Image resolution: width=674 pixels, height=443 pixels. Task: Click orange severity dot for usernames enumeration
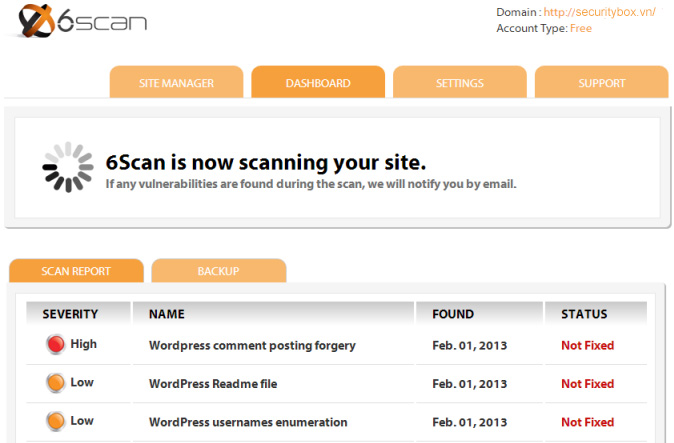[x=55, y=421]
